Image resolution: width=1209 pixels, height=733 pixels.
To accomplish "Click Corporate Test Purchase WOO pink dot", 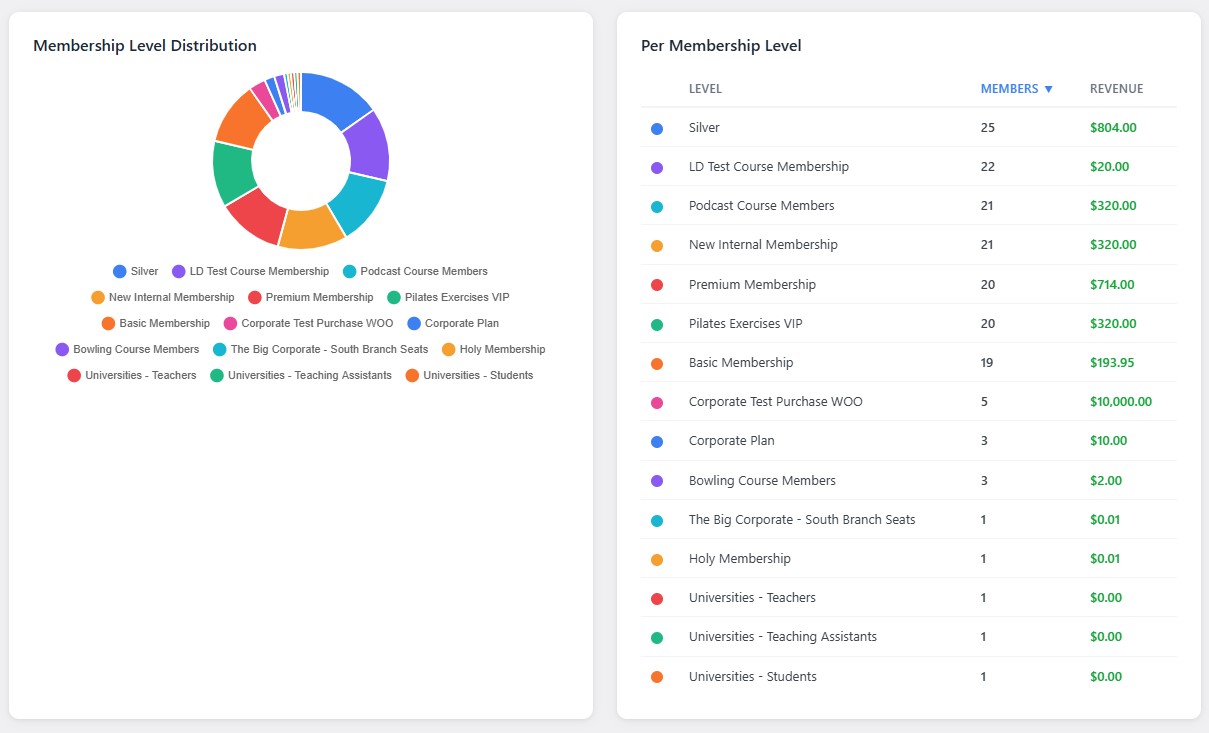I will [657, 403].
